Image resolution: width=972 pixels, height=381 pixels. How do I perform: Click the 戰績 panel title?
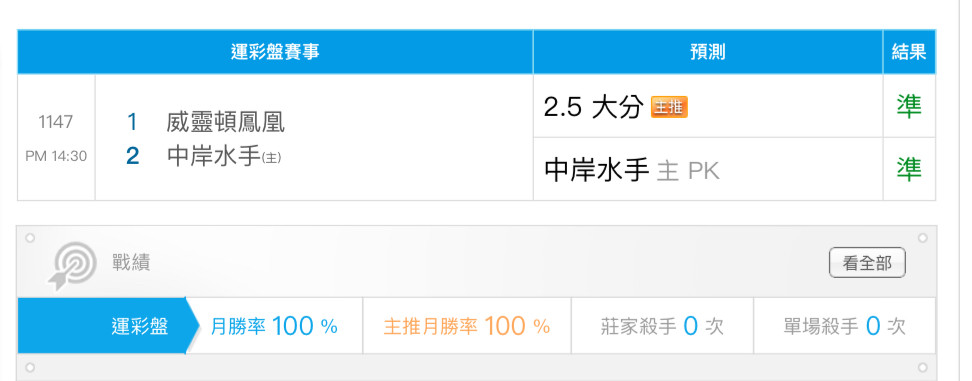[131, 263]
